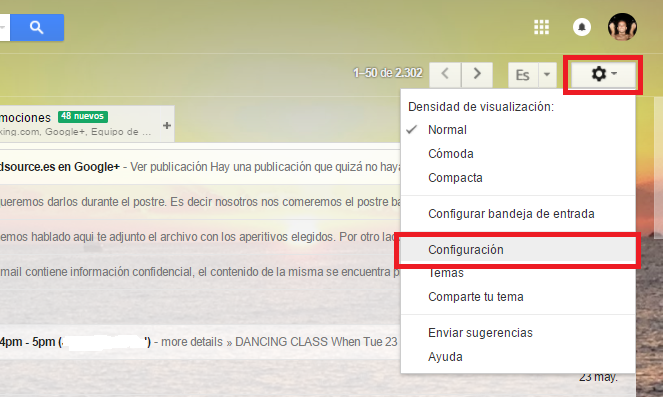This screenshot has height=397, width=663.
Task: Open the Google apps grid
Action: click(541, 27)
